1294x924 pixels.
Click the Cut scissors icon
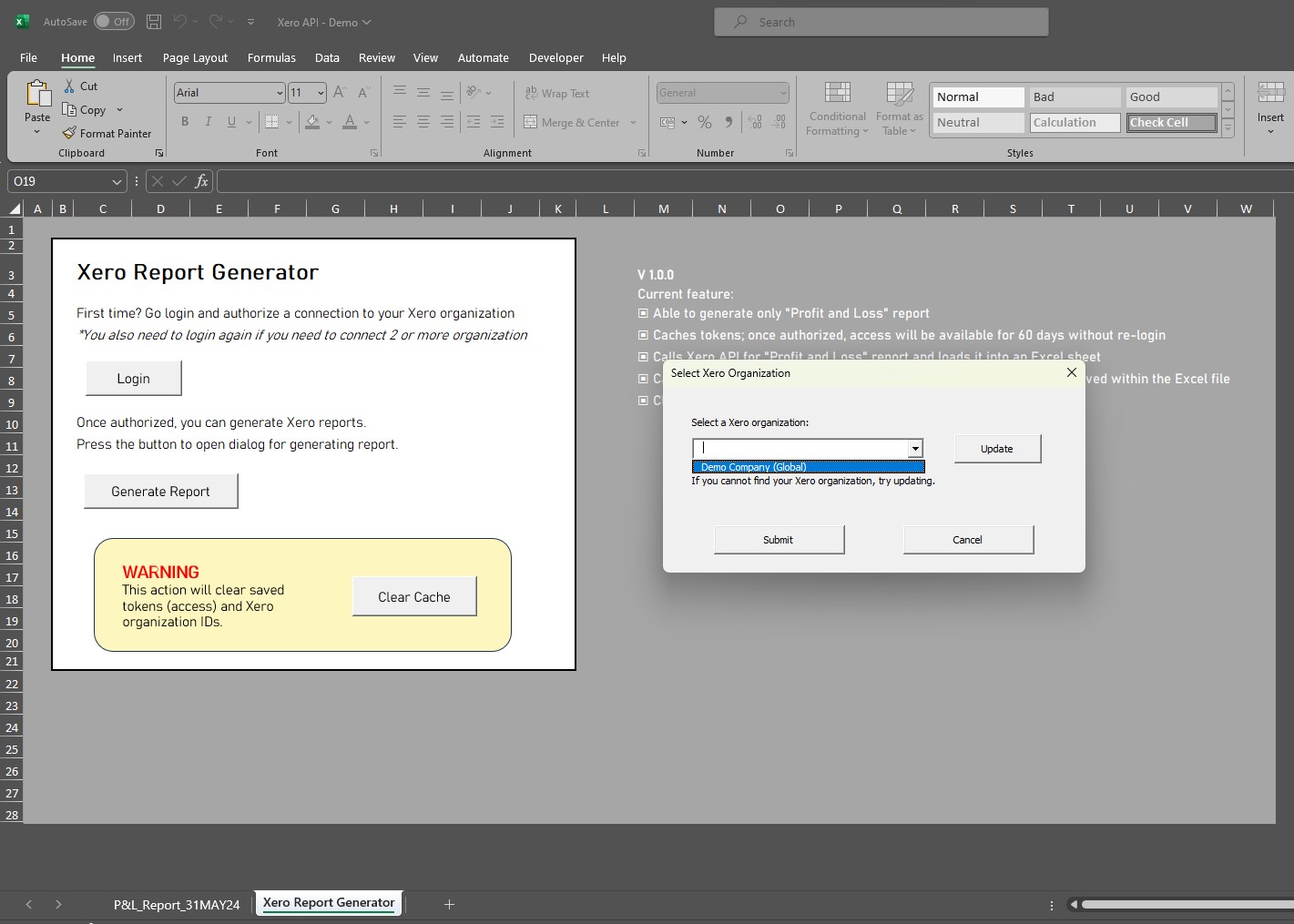click(x=69, y=86)
